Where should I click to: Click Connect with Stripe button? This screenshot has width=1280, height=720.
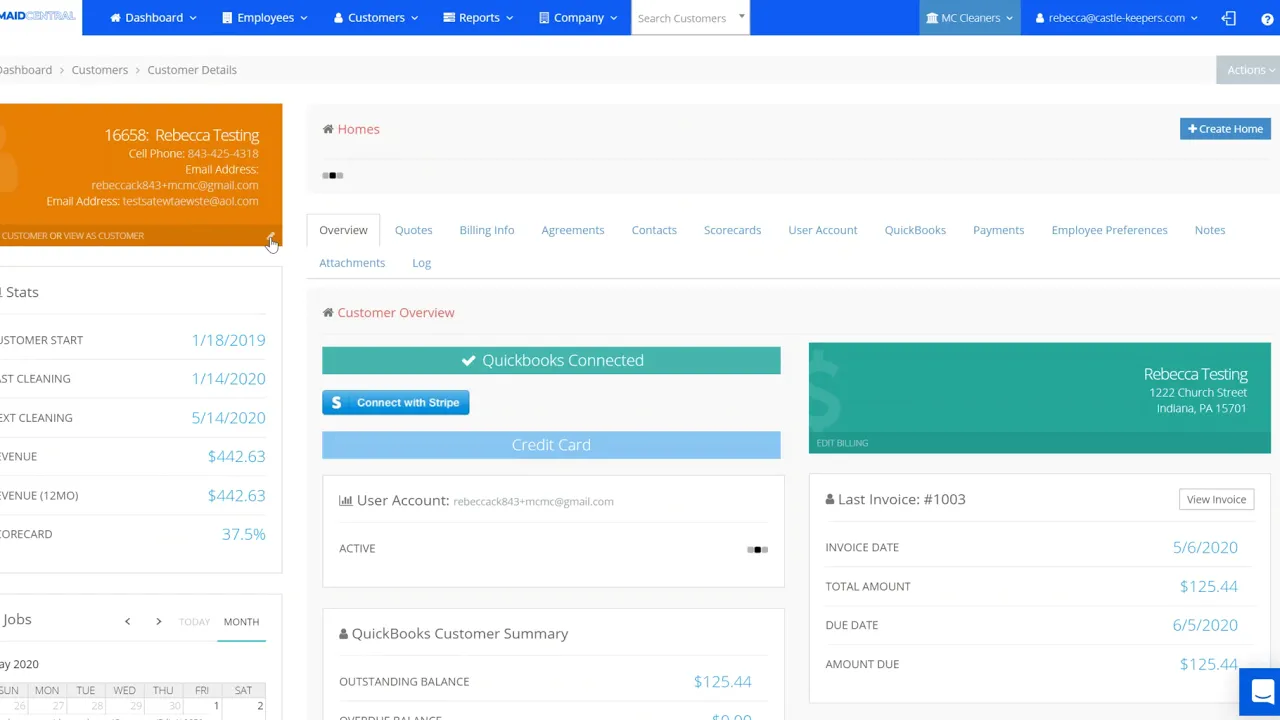coord(395,402)
